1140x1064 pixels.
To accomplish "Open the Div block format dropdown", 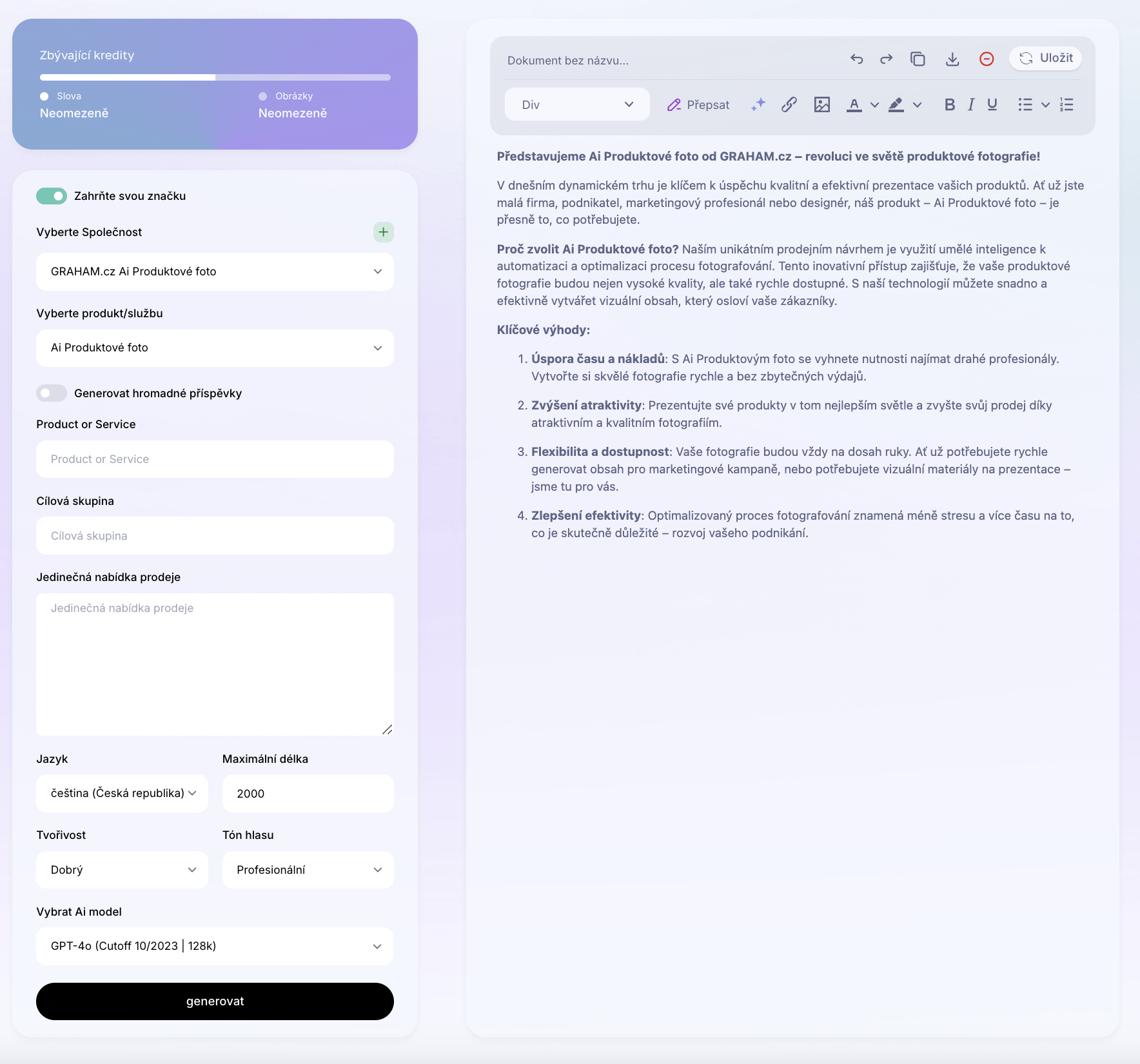I will click(x=577, y=104).
